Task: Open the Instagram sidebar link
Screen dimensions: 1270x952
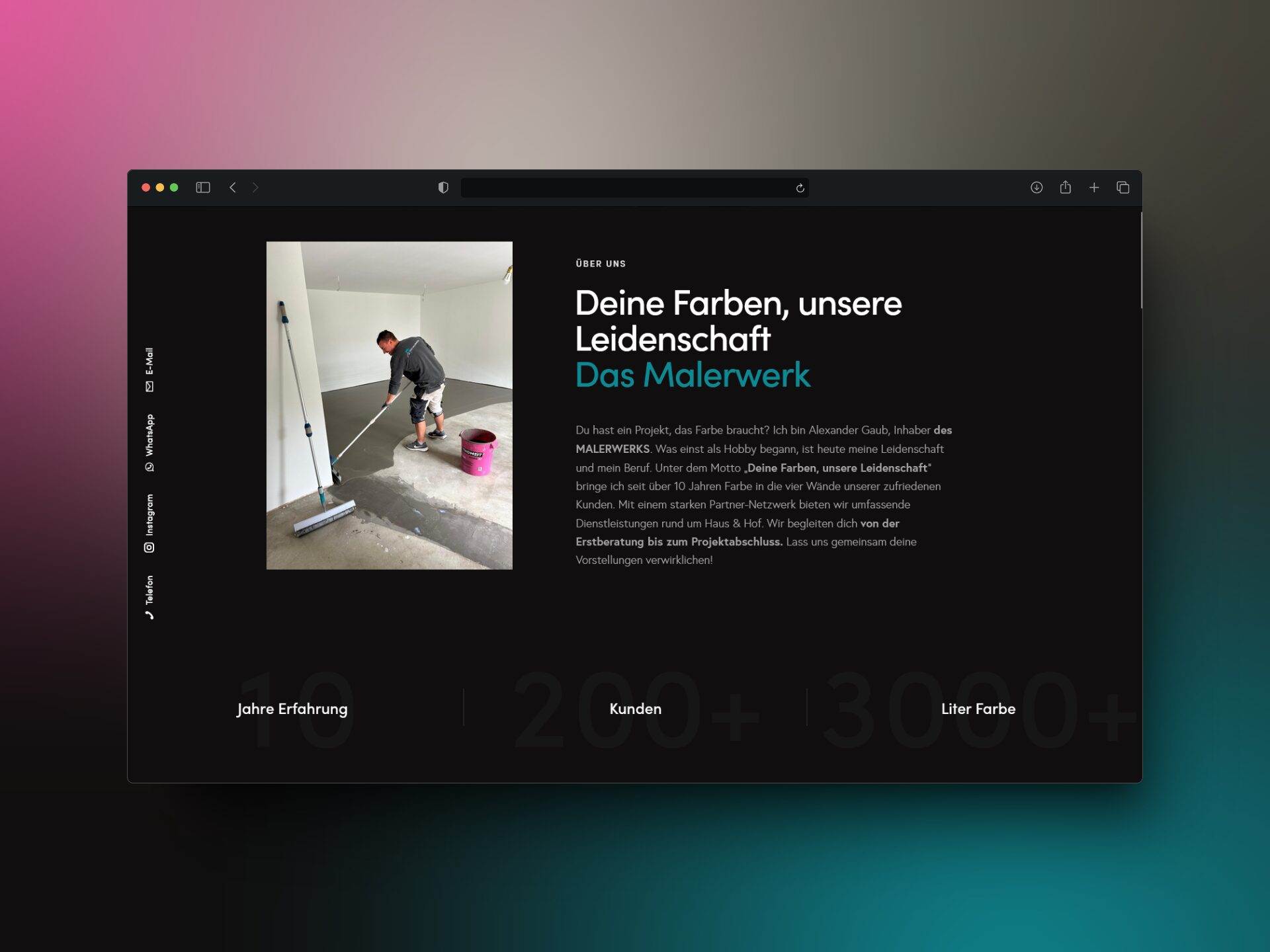Action: [x=149, y=522]
